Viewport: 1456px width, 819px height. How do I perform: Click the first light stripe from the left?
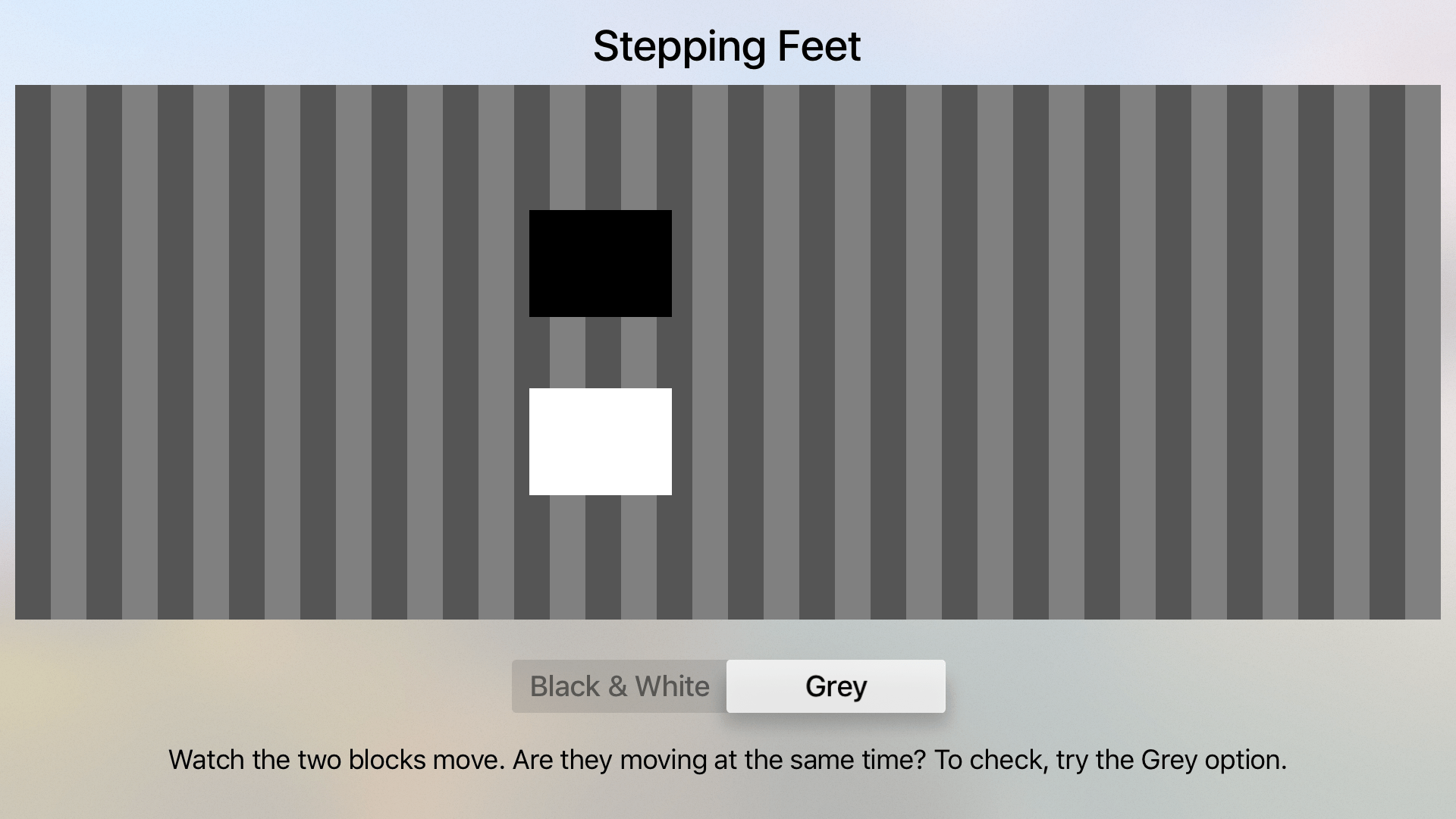click(68, 352)
